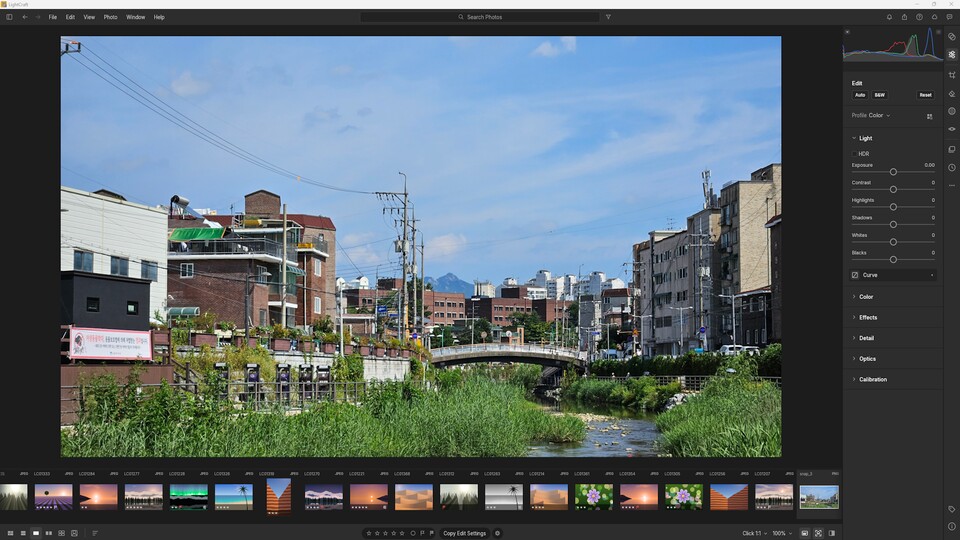Toggle the shadow clipping indicator on histogram
This screenshot has width=960, height=540.
[x=847, y=32]
